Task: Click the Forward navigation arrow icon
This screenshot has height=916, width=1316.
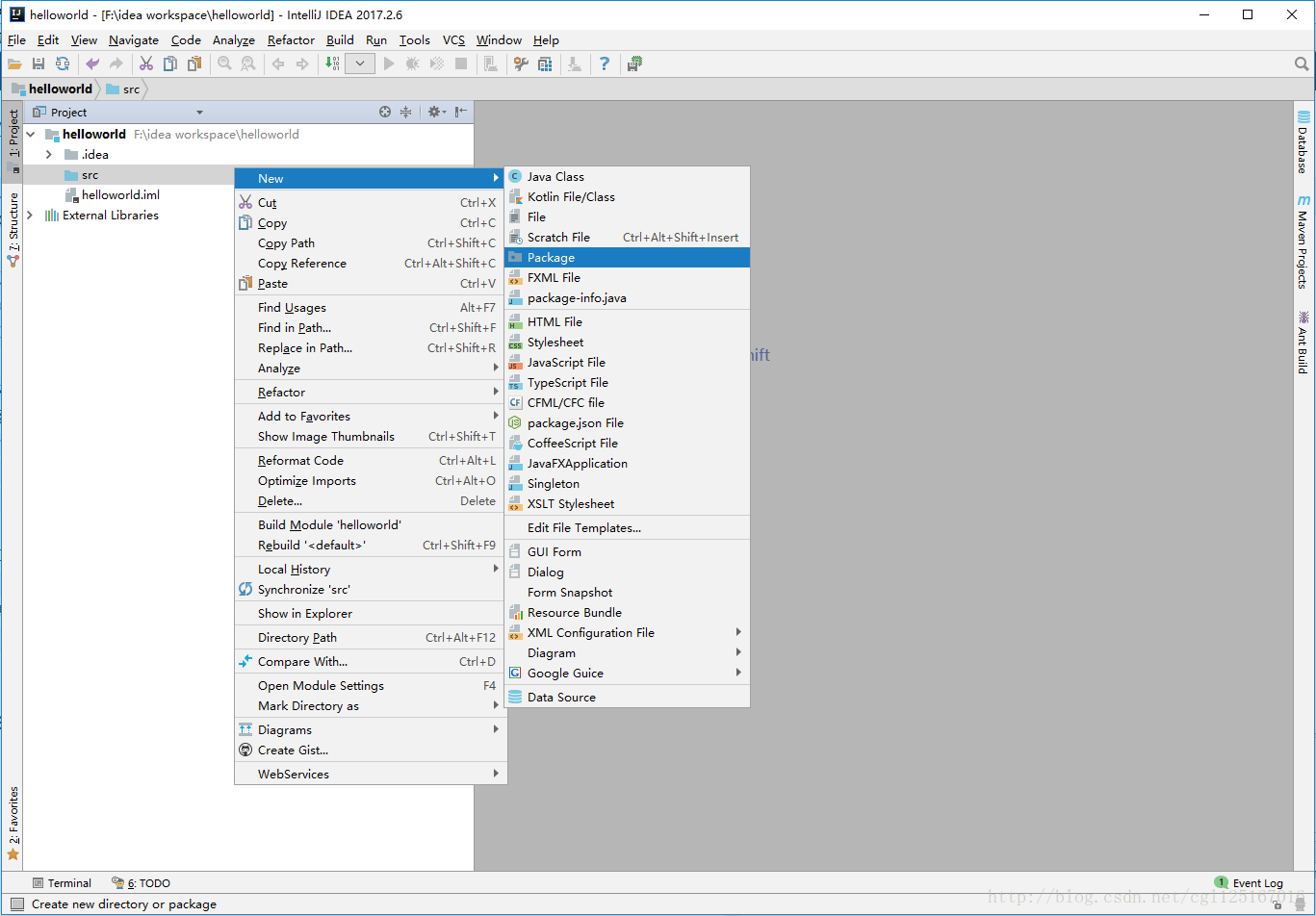Action: [302, 64]
